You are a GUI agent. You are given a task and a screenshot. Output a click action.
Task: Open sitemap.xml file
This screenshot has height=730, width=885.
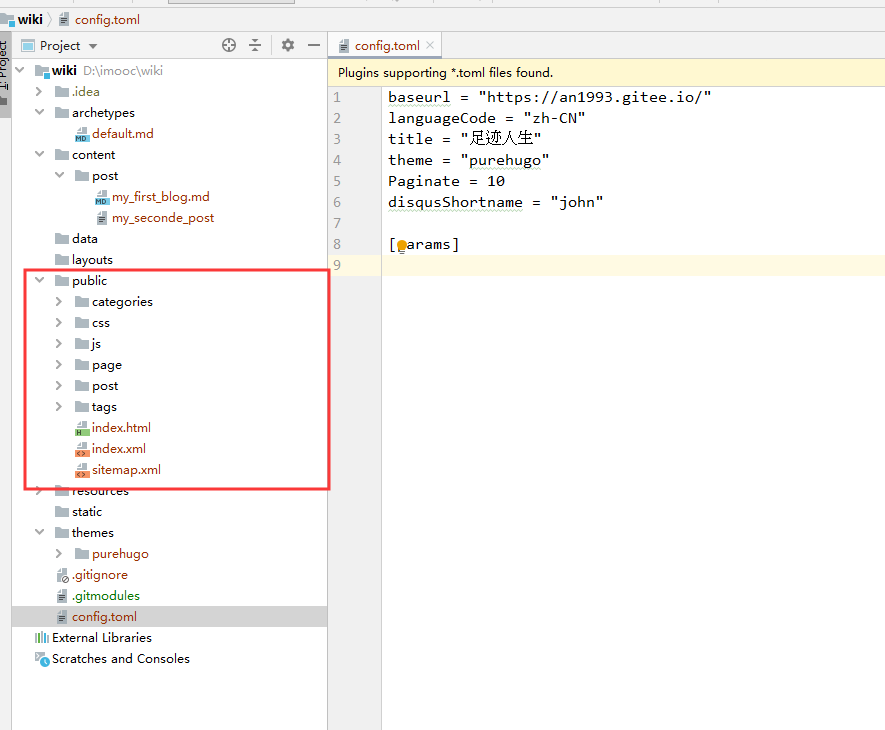(x=125, y=470)
